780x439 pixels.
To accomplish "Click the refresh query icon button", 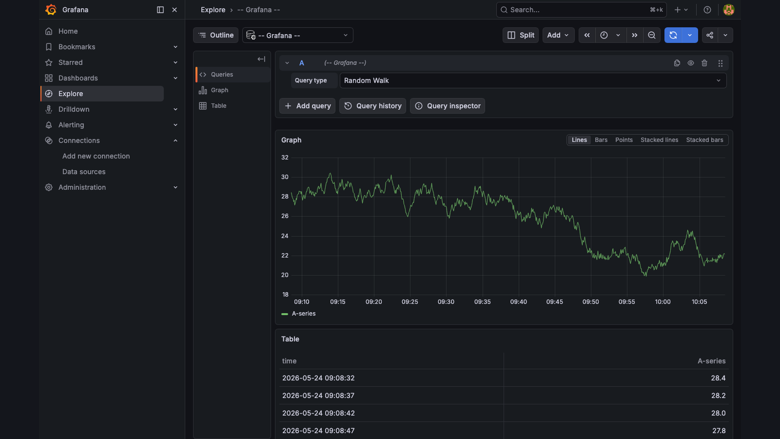I will [x=673, y=35].
